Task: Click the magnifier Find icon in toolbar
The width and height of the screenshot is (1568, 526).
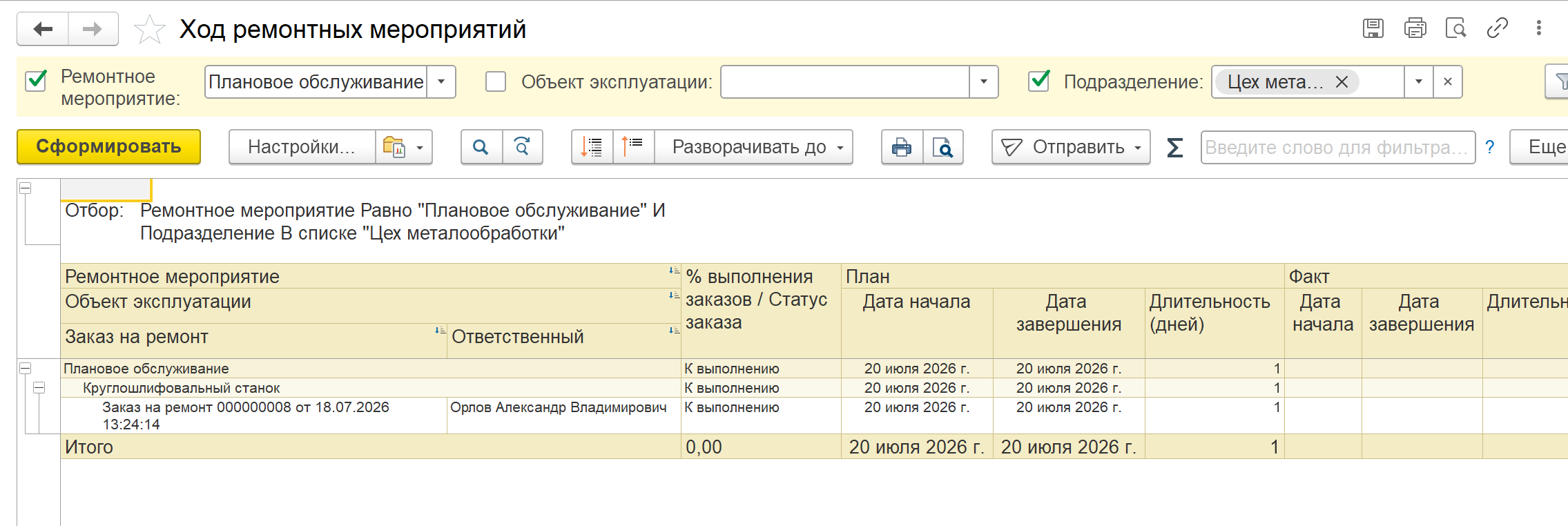Action: (481, 147)
